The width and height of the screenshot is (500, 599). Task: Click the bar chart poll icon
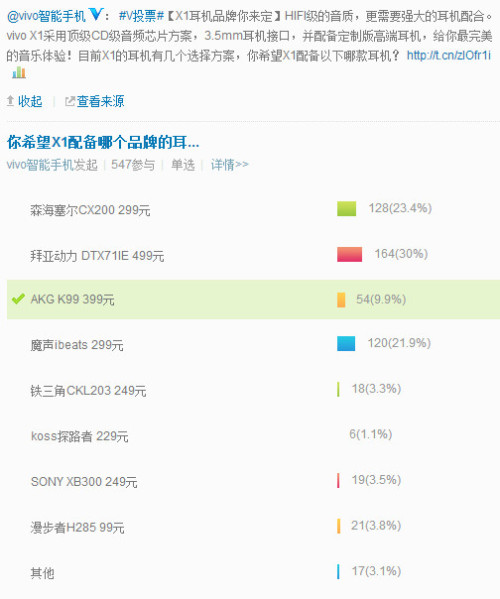click(x=19, y=72)
